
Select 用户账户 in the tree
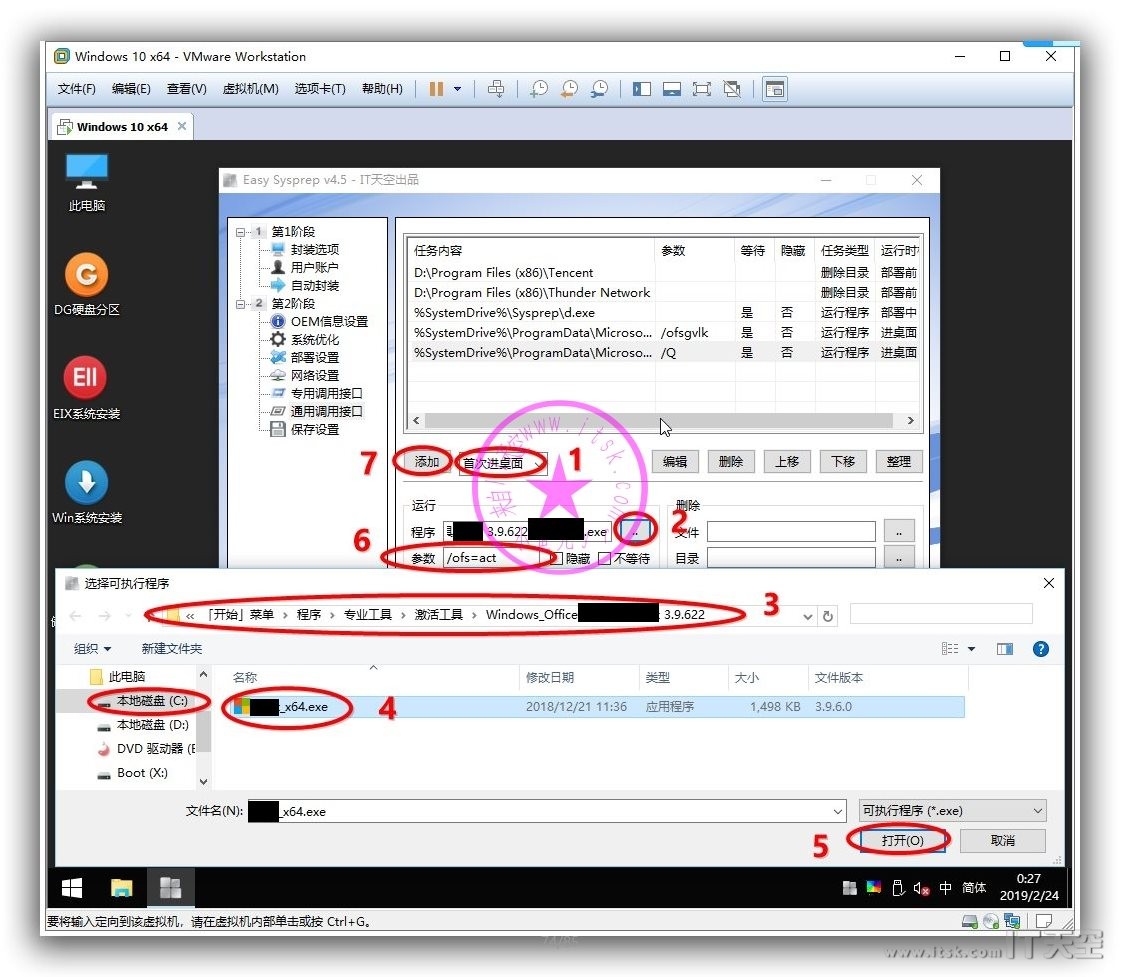click(x=315, y=267)
